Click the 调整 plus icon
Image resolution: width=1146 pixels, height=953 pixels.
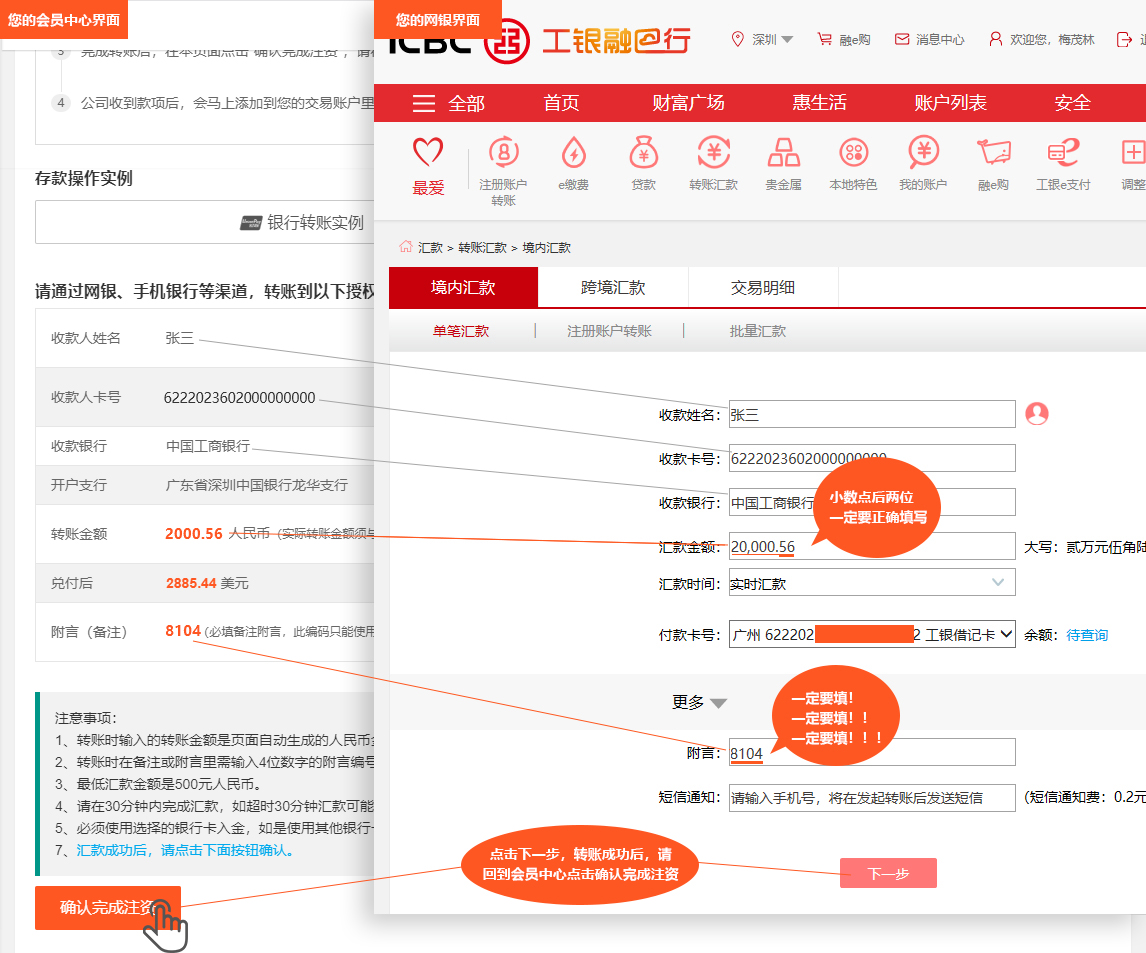point(1133,152)
